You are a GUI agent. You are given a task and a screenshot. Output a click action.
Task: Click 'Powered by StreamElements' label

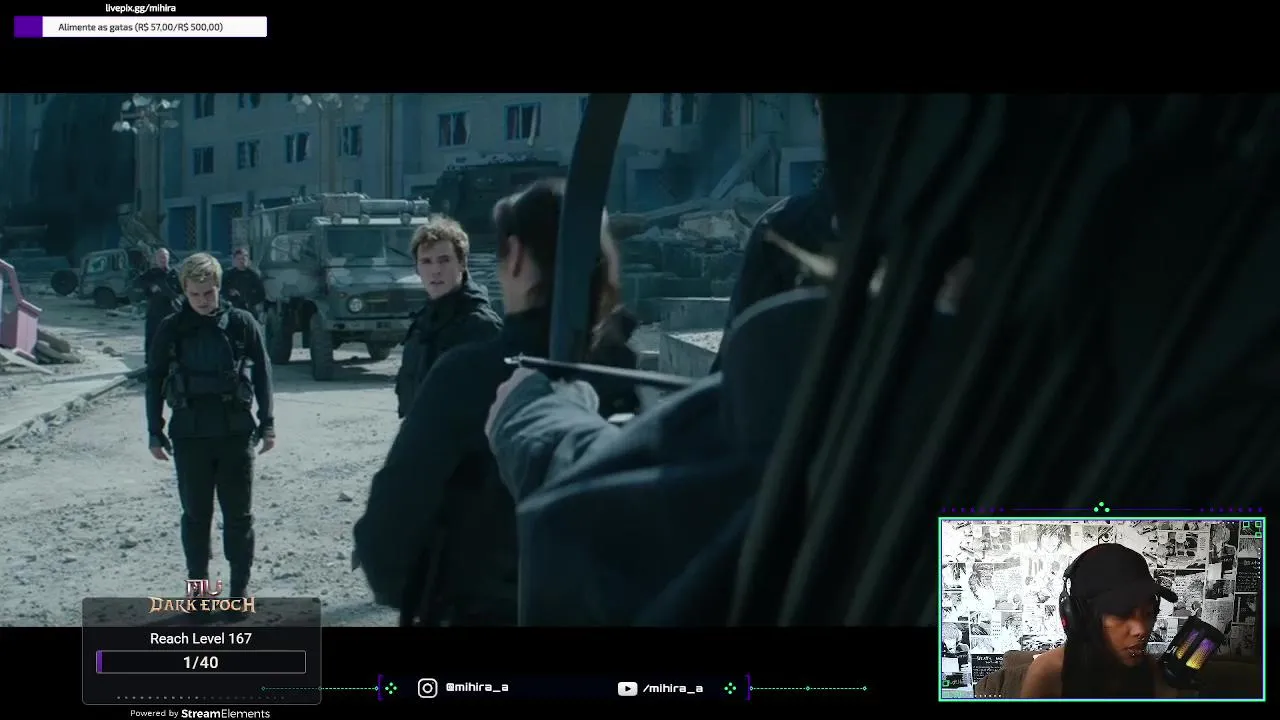tap(200, 713)
